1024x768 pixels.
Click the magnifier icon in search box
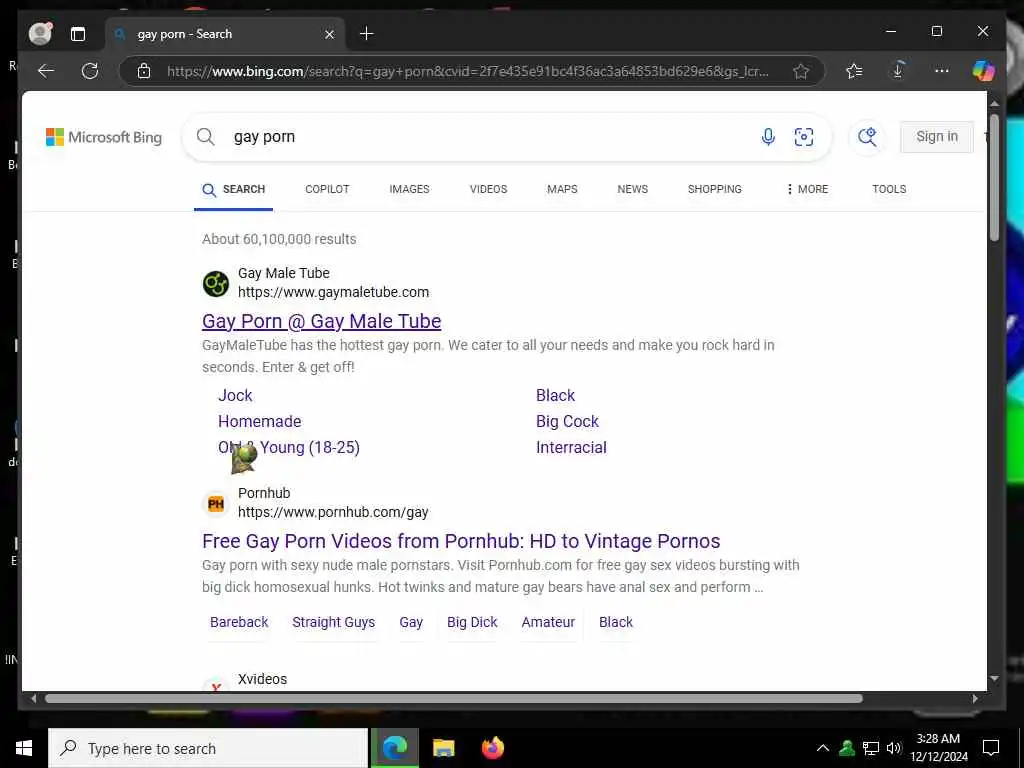206,136
